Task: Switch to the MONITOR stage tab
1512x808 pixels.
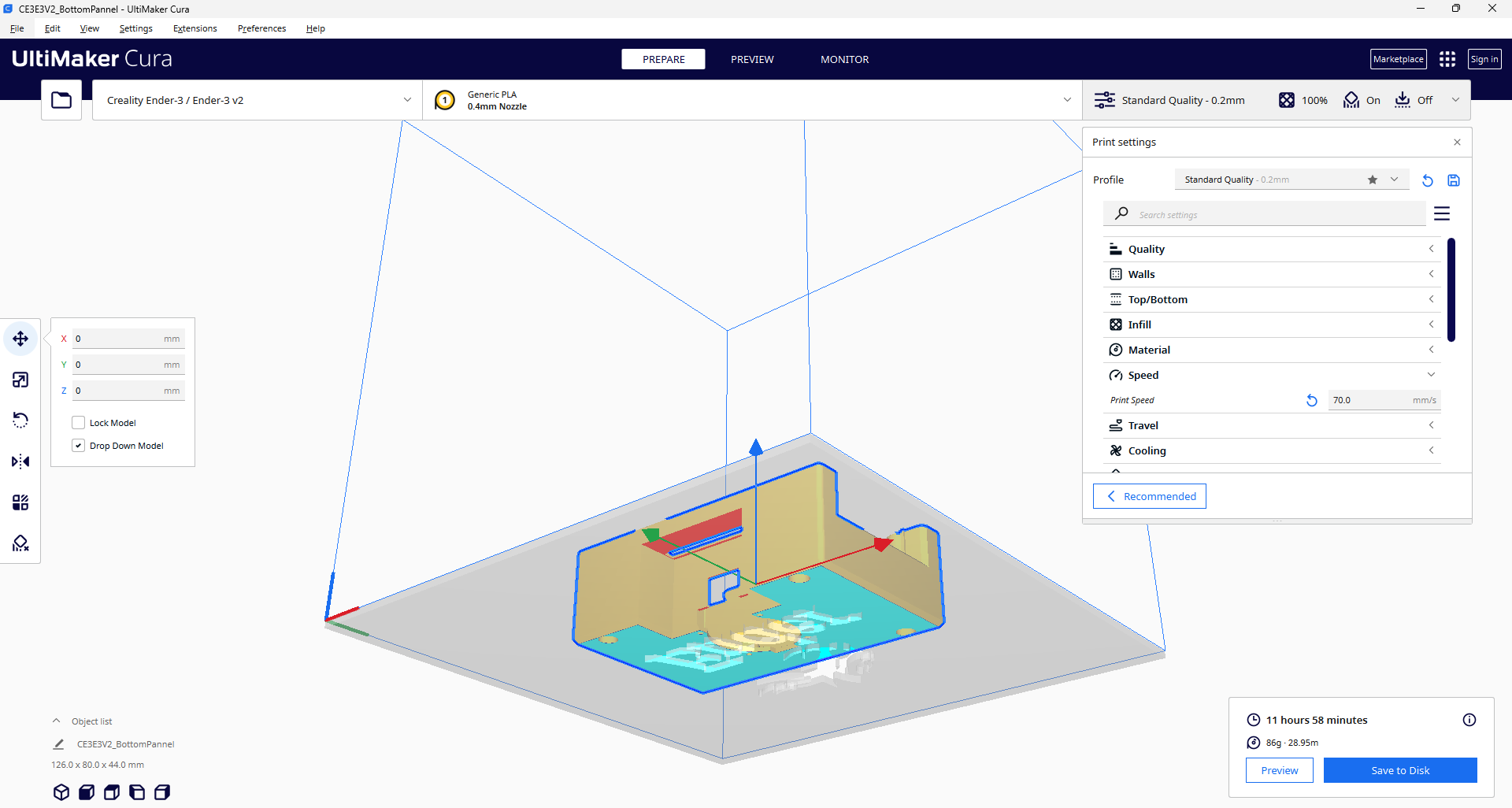Action: [x=845, y=59]
